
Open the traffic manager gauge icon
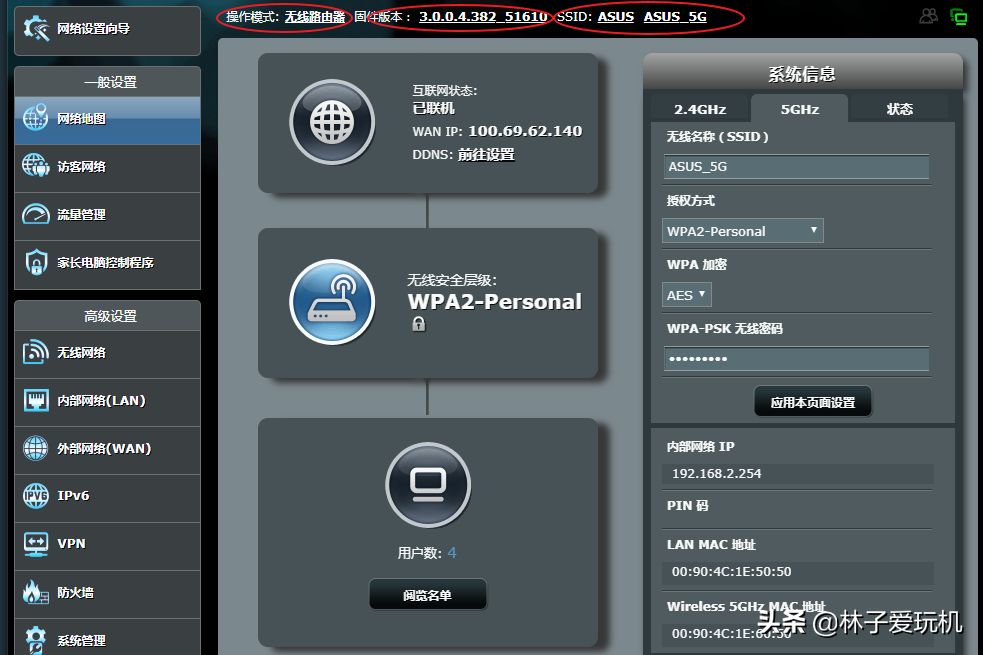click(35, 214)
